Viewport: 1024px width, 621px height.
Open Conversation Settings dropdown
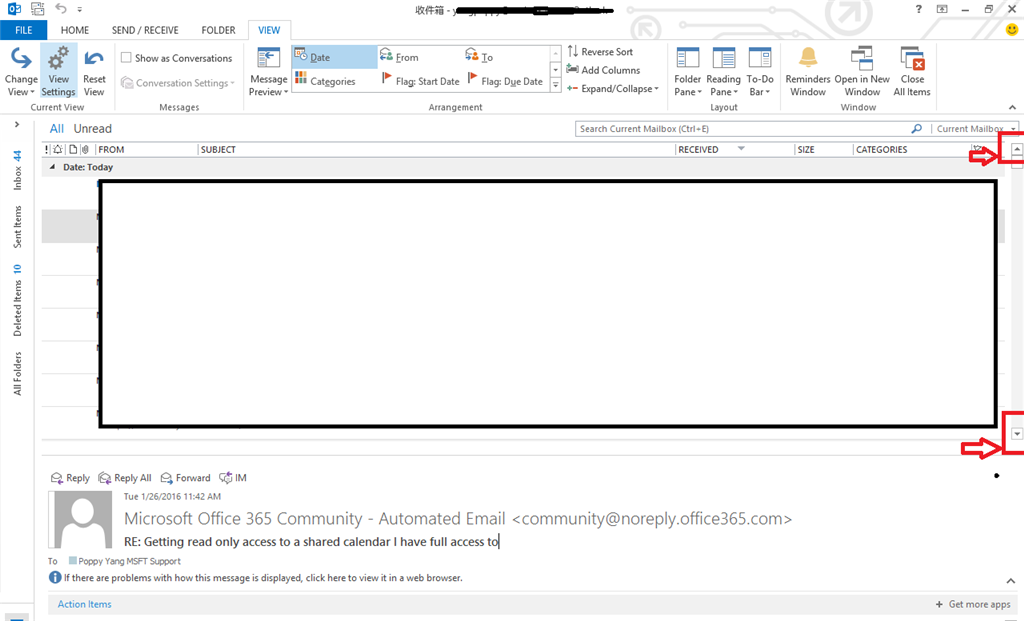point(178,83)
